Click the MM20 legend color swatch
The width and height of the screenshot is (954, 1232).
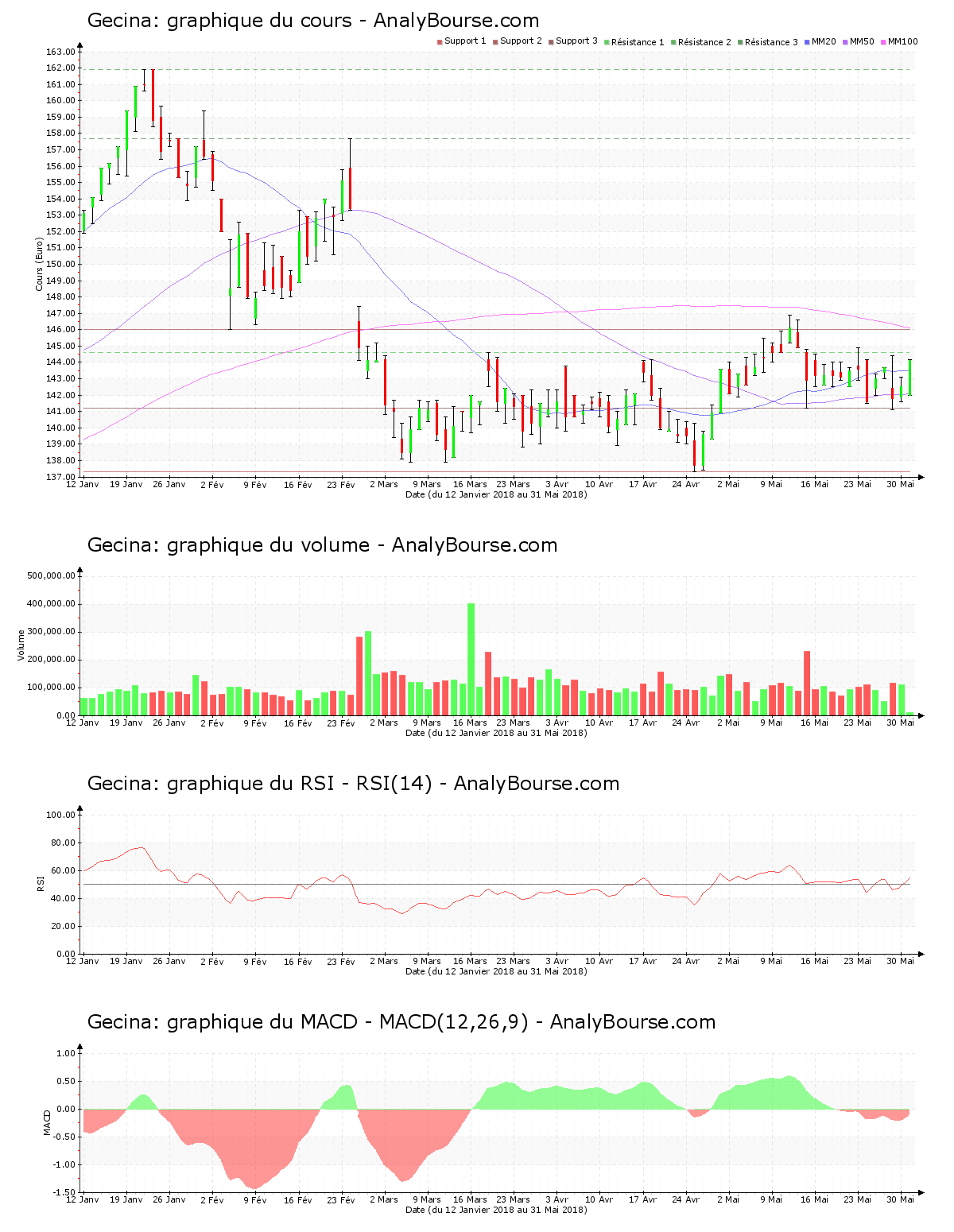[x=807, y=42]
